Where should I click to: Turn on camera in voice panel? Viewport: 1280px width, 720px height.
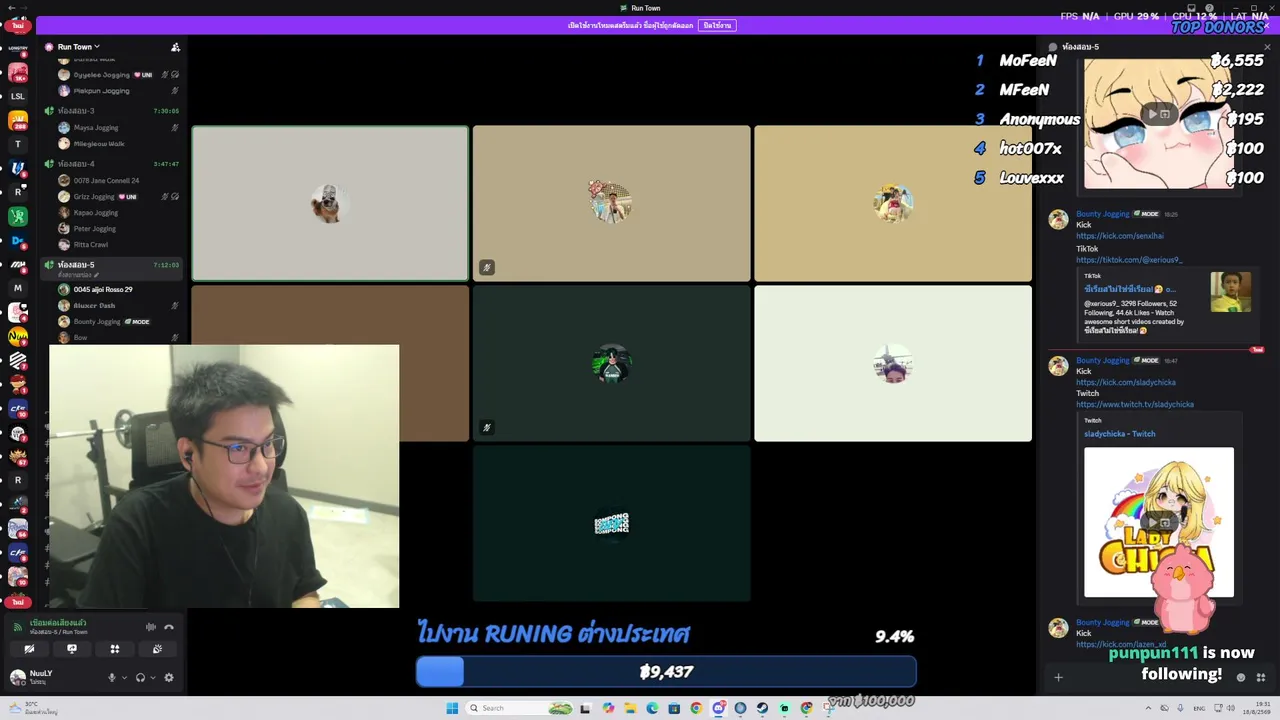(x=29, y=649)
